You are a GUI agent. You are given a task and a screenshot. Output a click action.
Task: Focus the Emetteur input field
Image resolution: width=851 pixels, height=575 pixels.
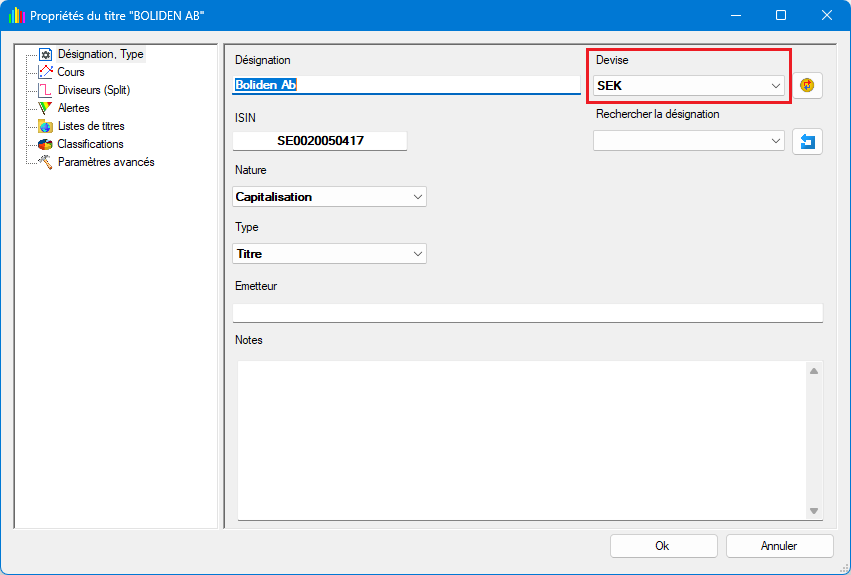pyautogui.click(x=527, y=313)
